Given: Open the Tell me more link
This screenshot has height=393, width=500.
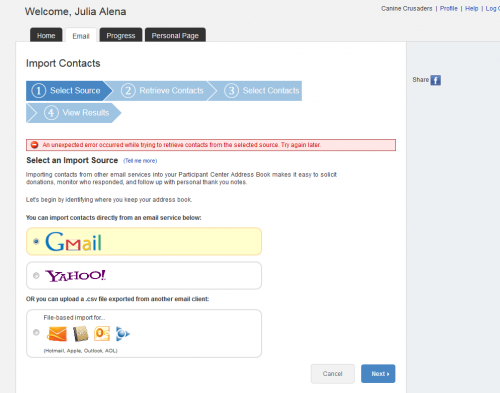Looking at the screenshot, I should pyautogui.click(x=140, y=161).
